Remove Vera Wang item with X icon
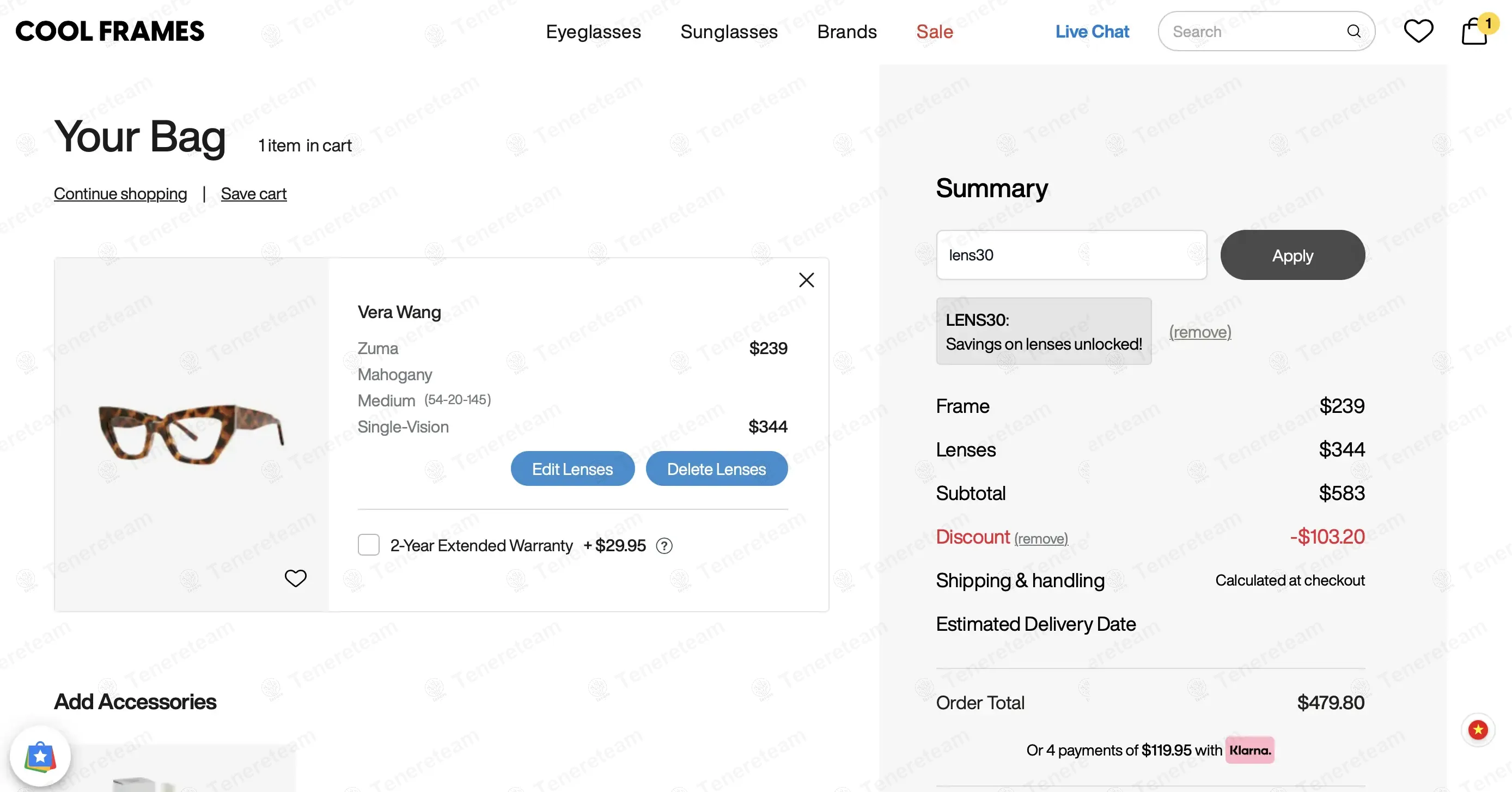1512x792 pixels. pyautogui.click(x=807, y=280)
